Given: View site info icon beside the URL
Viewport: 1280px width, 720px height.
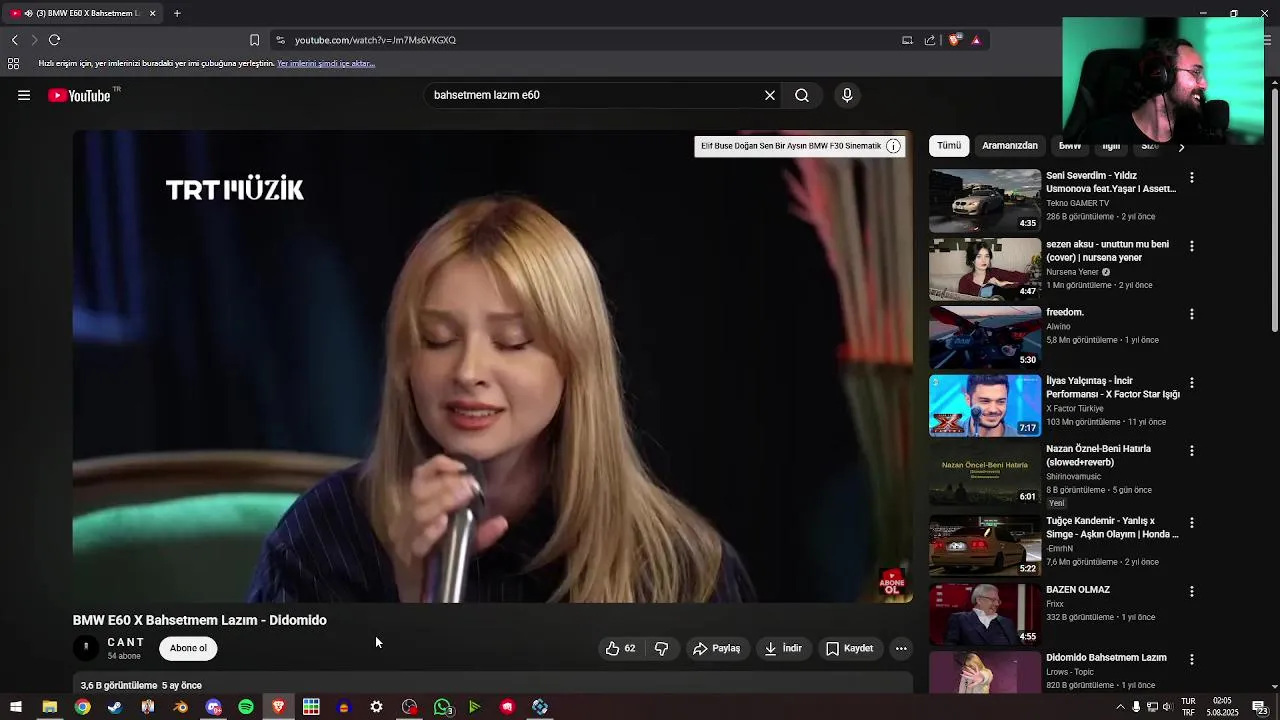Looking at the screenshot, I should pyautogui.click(x=280, y=40).
